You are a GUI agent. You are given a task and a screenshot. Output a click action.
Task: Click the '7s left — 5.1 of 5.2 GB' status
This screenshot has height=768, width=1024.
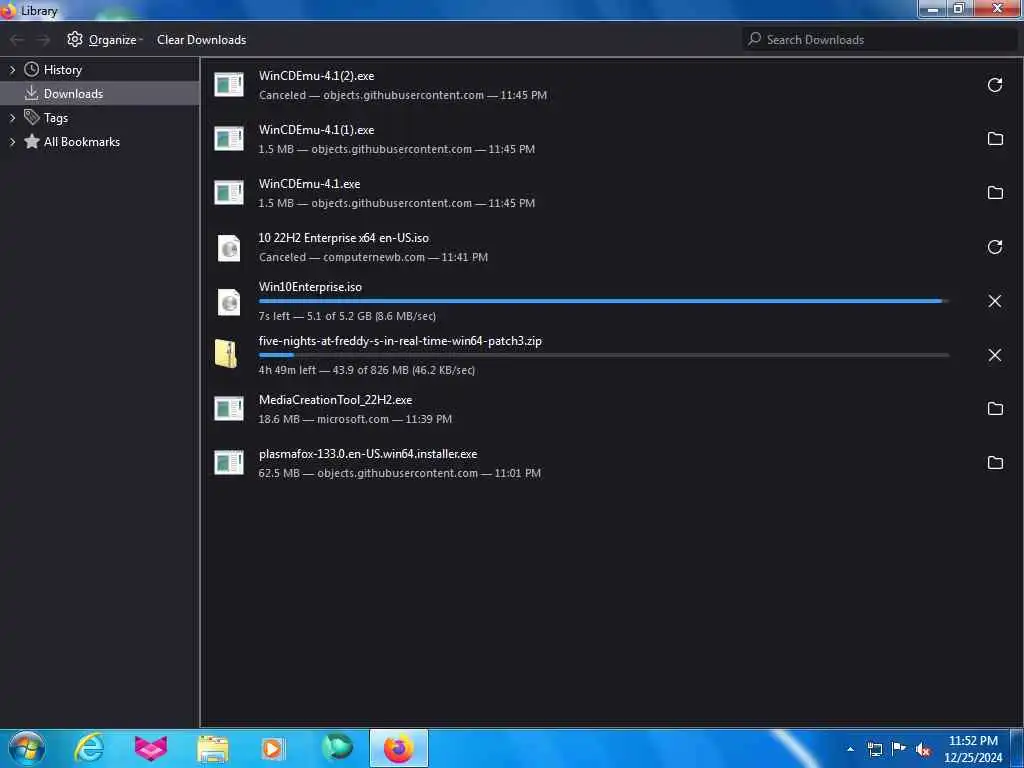tap(347, 316)
